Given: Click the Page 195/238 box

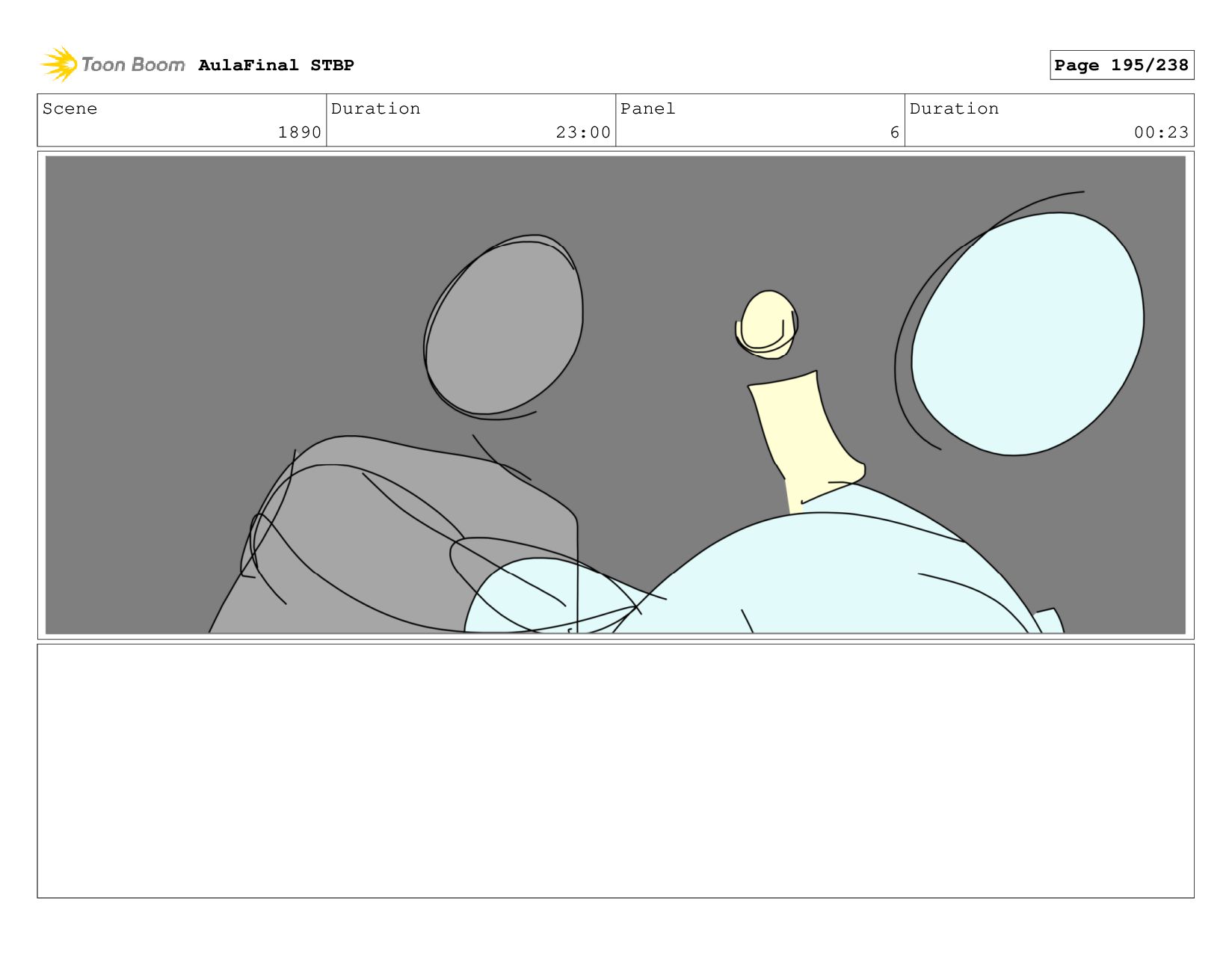Looking at the screenshot, I should tap(1121, 65).
